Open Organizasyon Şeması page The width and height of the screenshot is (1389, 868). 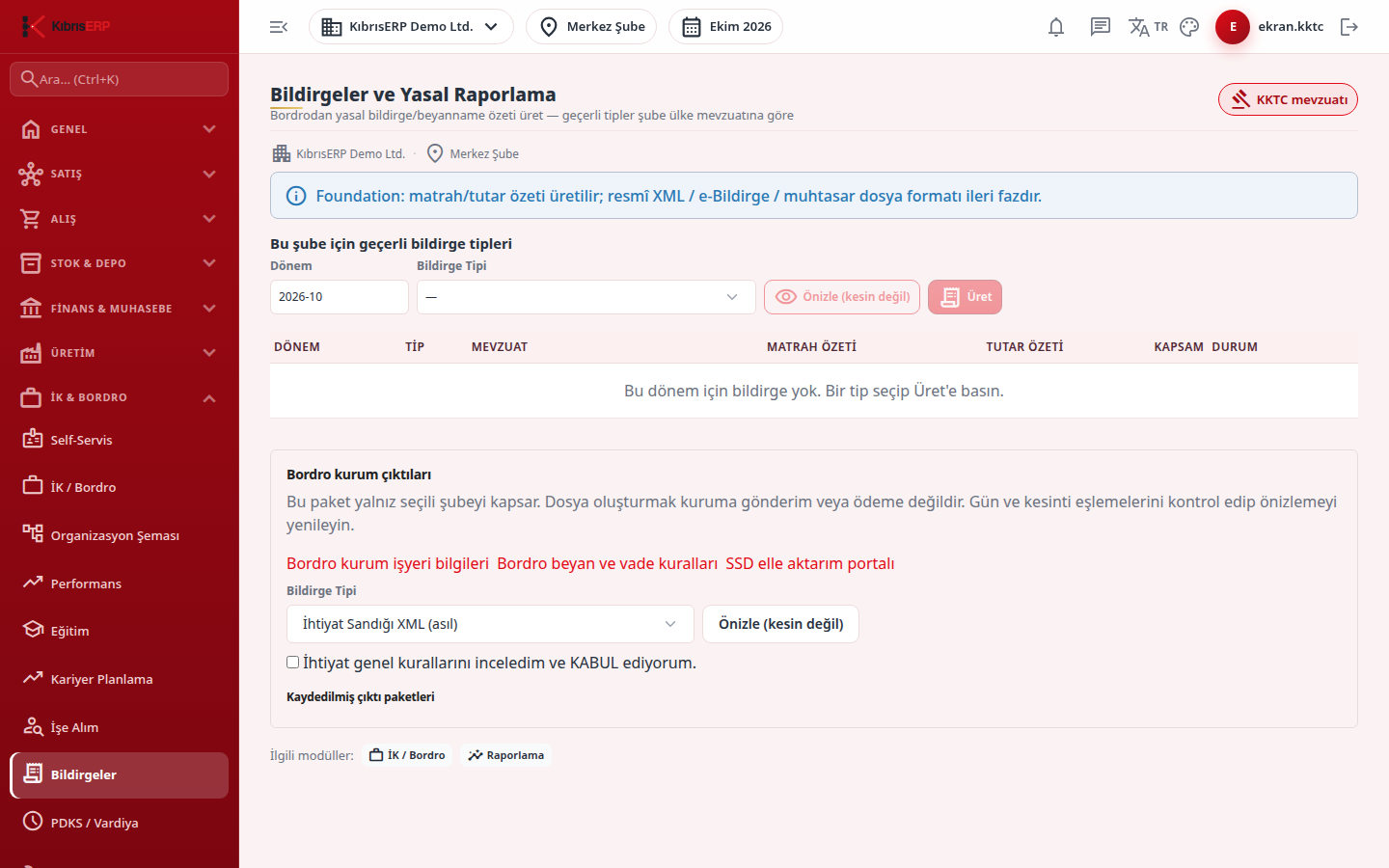[x=119, y=535]
